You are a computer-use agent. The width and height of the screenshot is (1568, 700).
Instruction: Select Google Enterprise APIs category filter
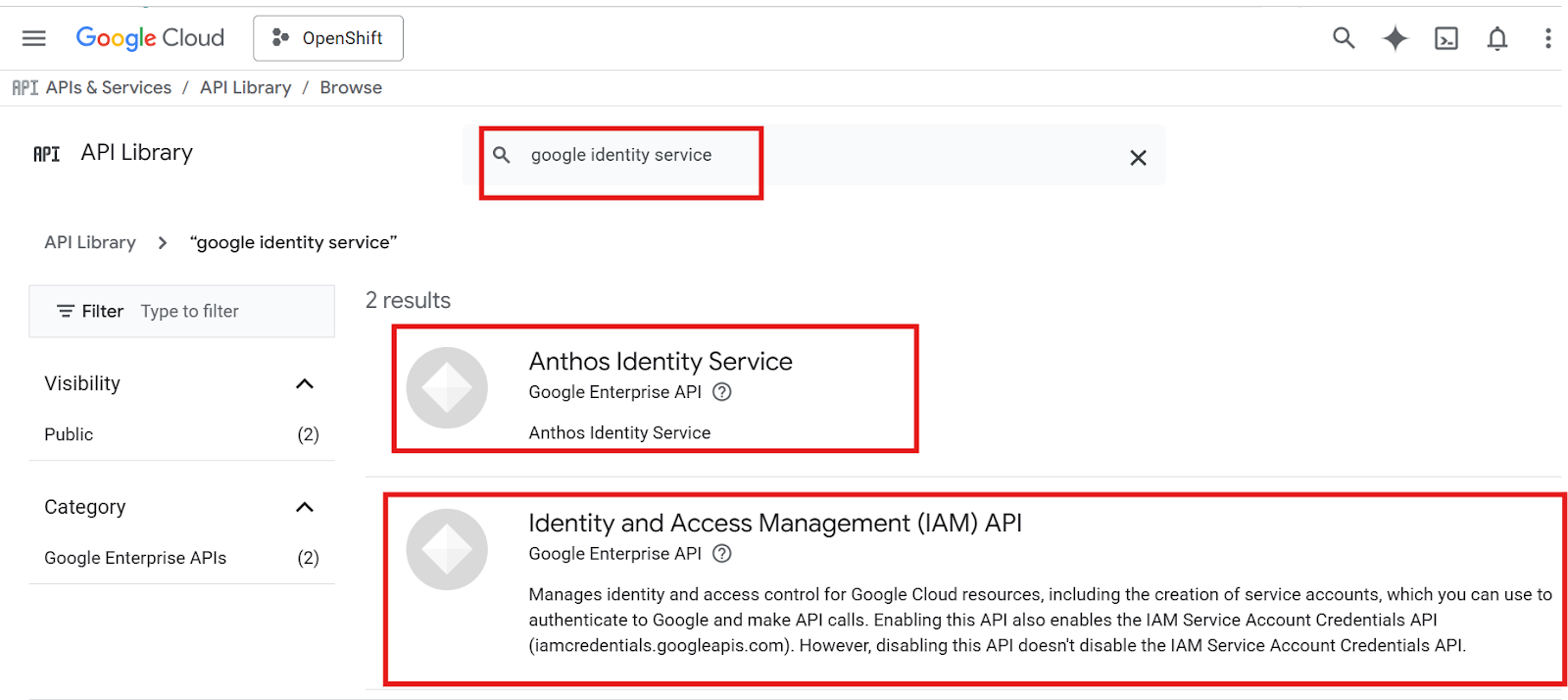(x=135, y=558)
